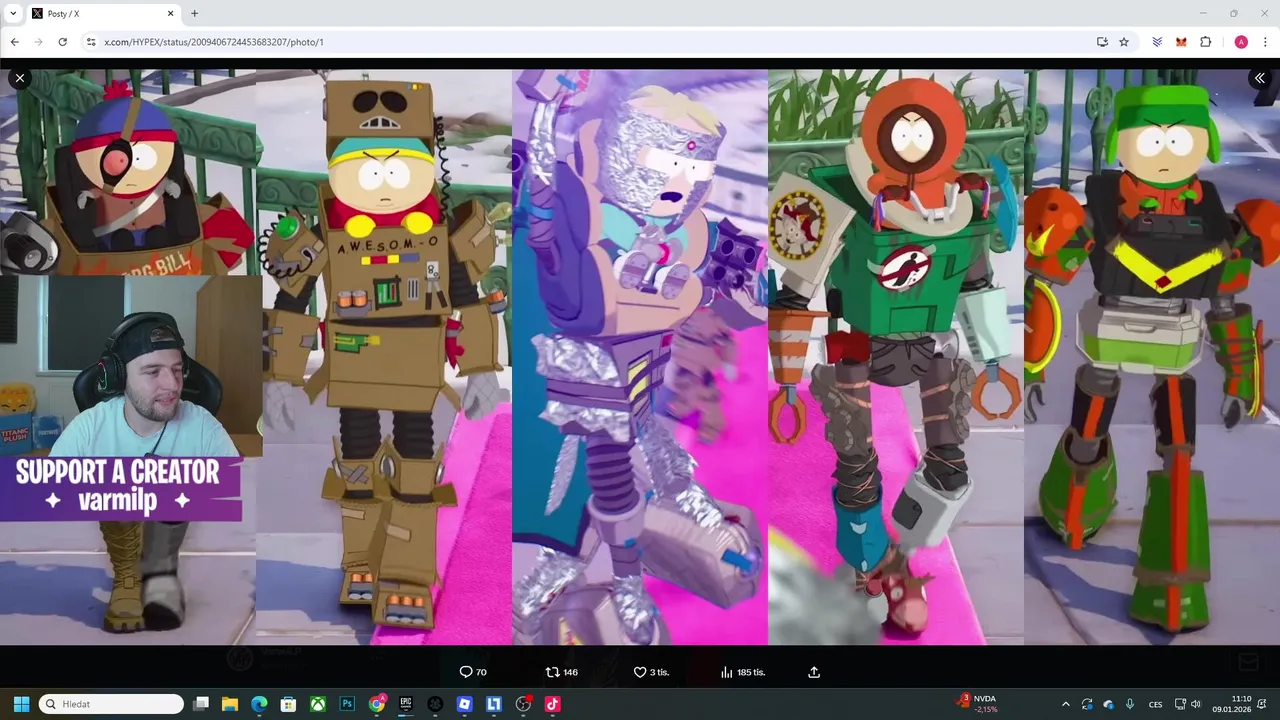View site information icon in the address bar
The height and width of the screenshot is (720, 1280).
click(x=91, y=42)
